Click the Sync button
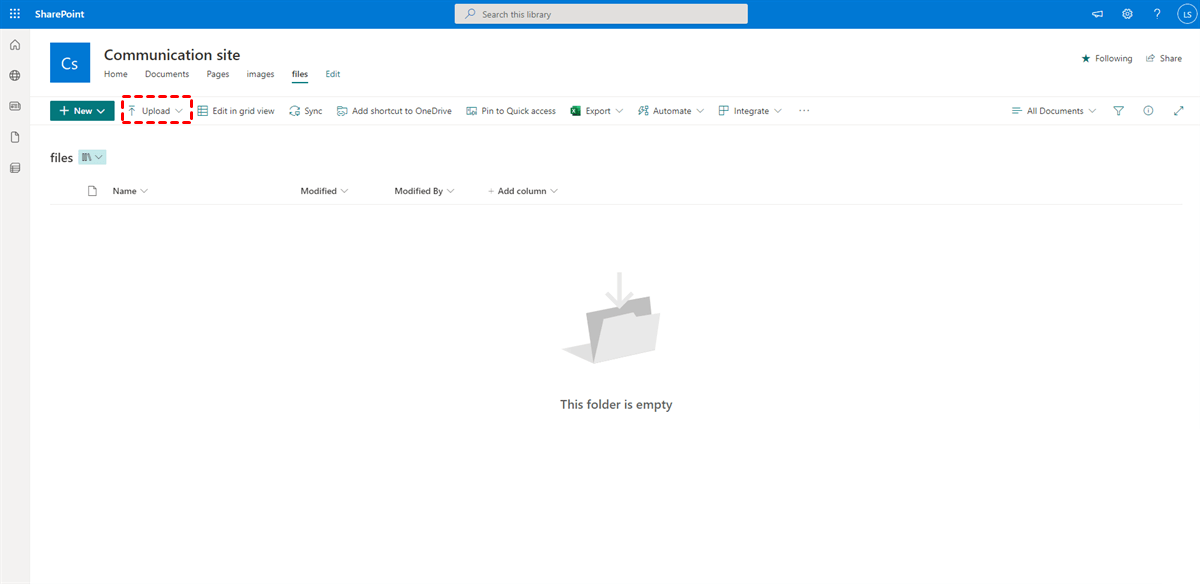 pyautogui.click(x=306, y=111)
